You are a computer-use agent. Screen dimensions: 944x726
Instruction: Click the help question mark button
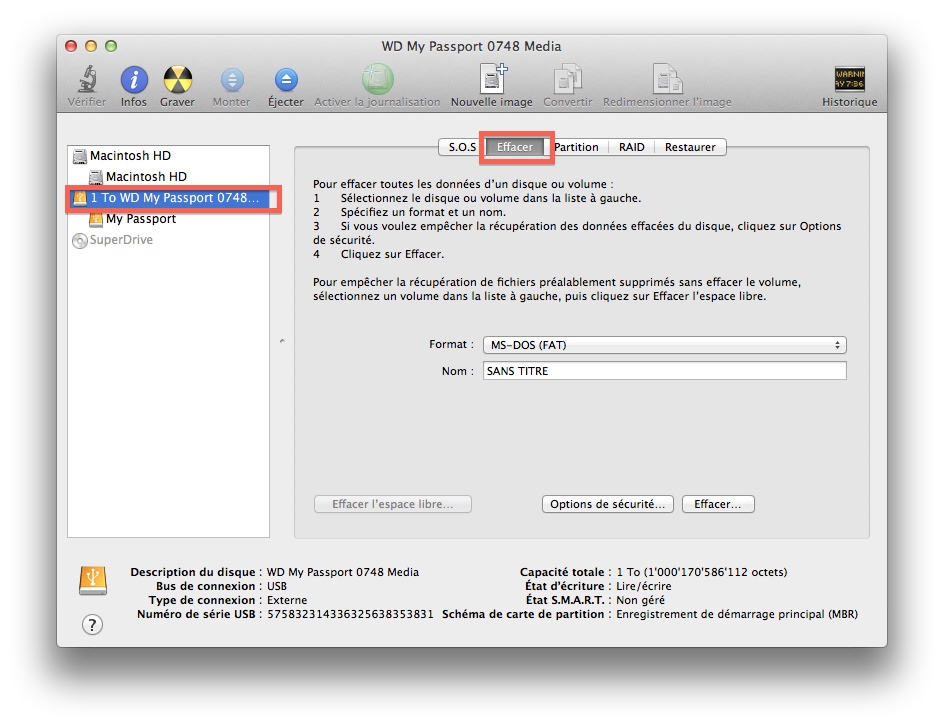pos(92,625)
